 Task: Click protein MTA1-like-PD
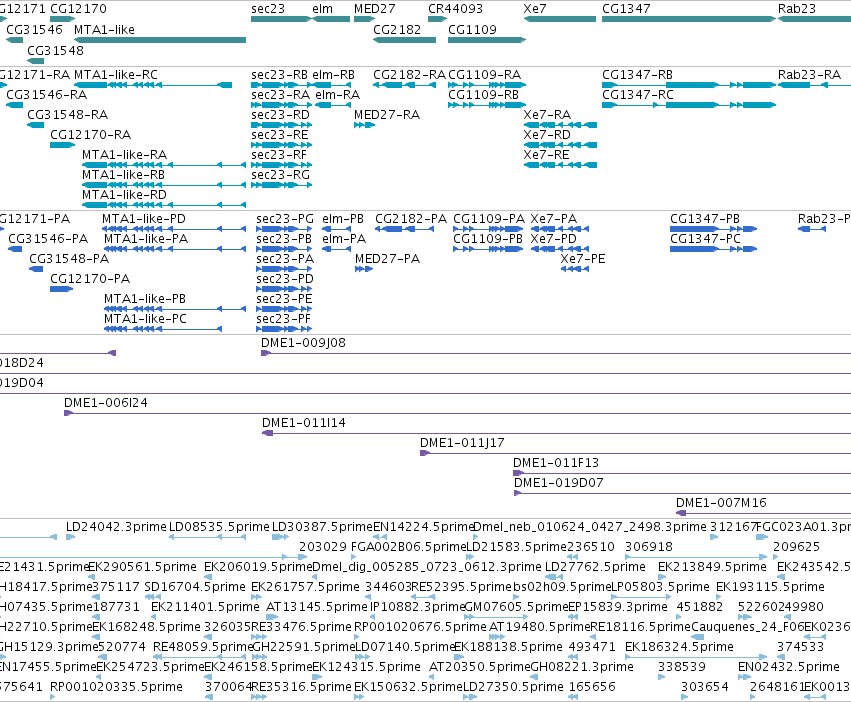[x=174, y=229]
